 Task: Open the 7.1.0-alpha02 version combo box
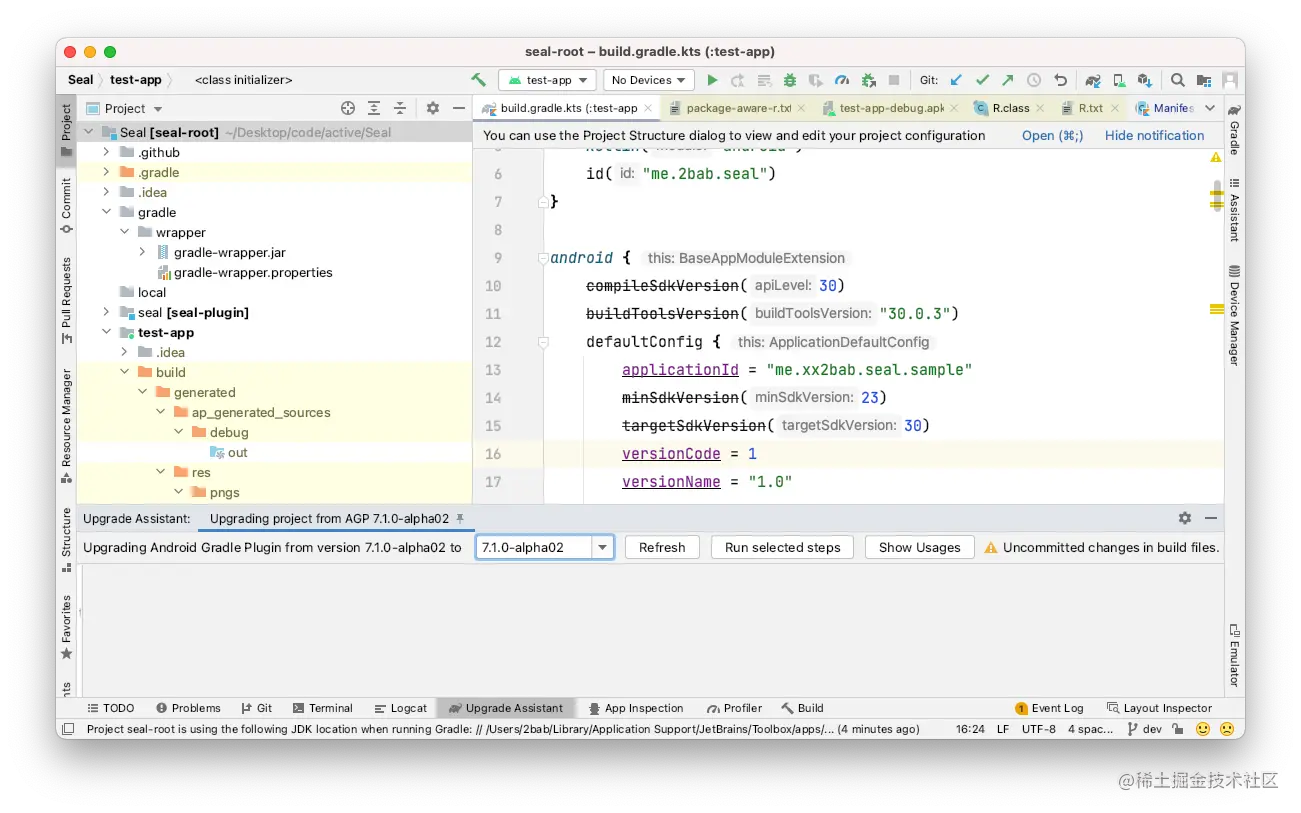point(545,547)
